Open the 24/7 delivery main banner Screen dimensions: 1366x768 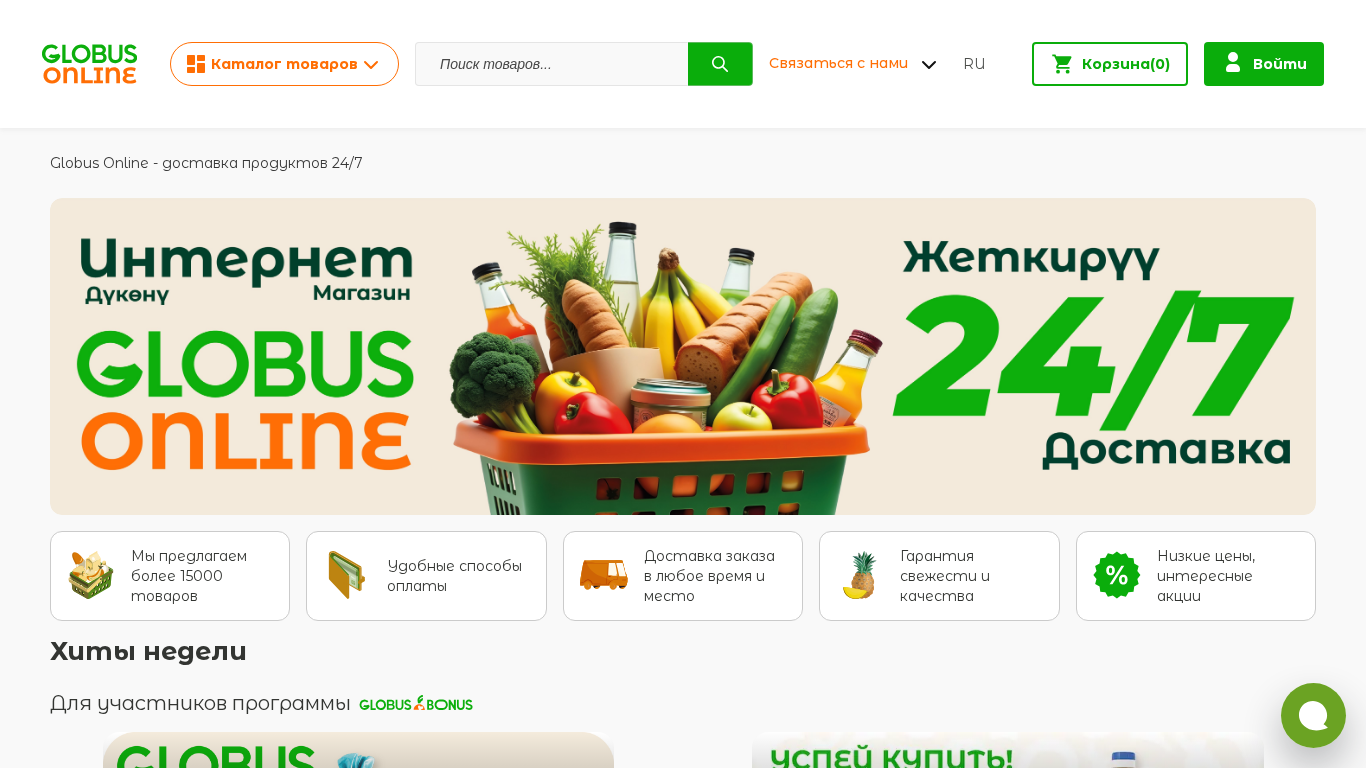click(683, 356)
